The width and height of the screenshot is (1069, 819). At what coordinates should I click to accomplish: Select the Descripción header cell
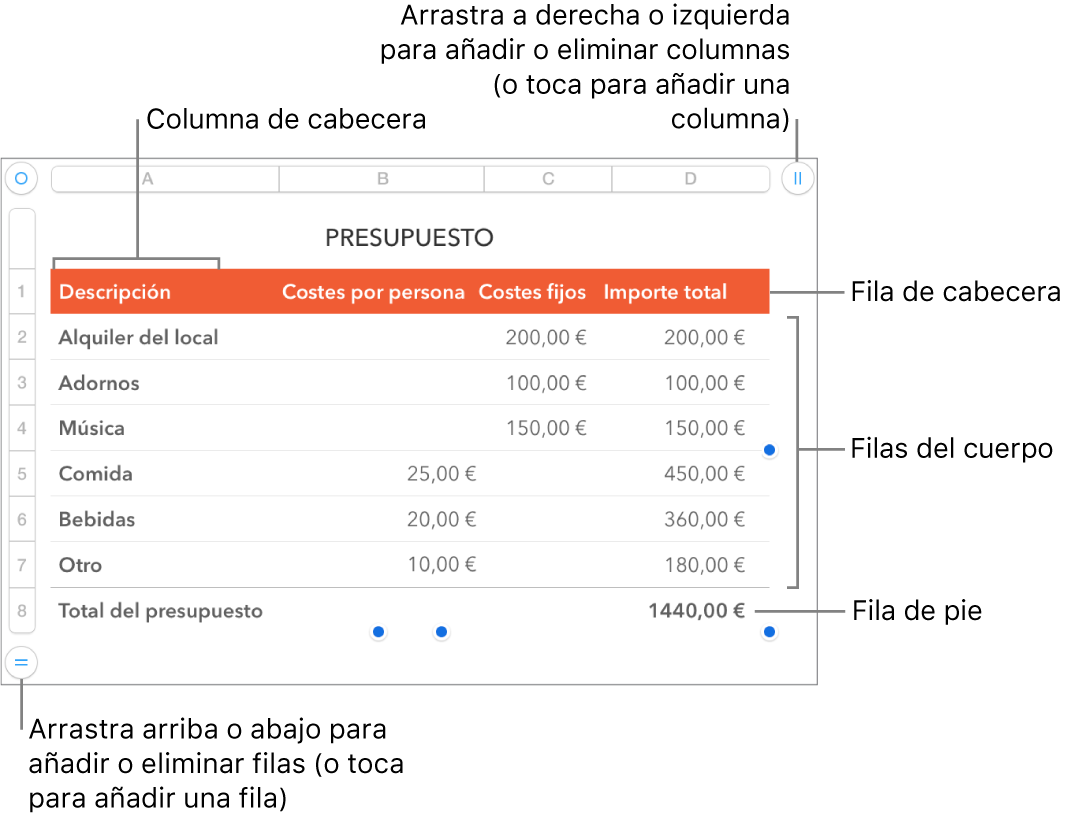pyautogui.click(x=115, y=291)
